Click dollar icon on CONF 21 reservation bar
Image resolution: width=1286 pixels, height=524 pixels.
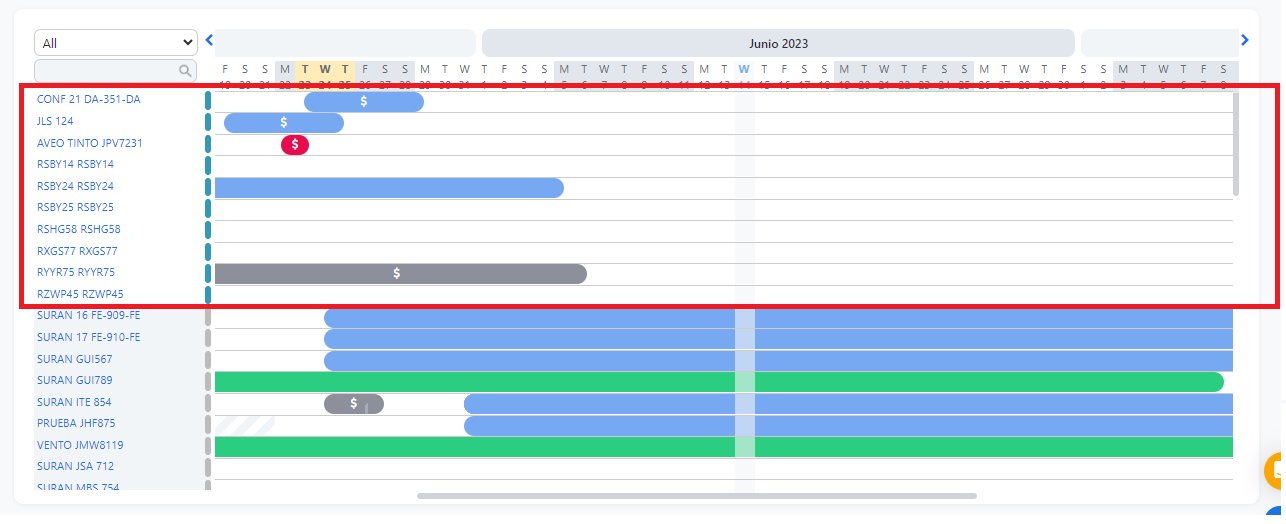(364, 102)
